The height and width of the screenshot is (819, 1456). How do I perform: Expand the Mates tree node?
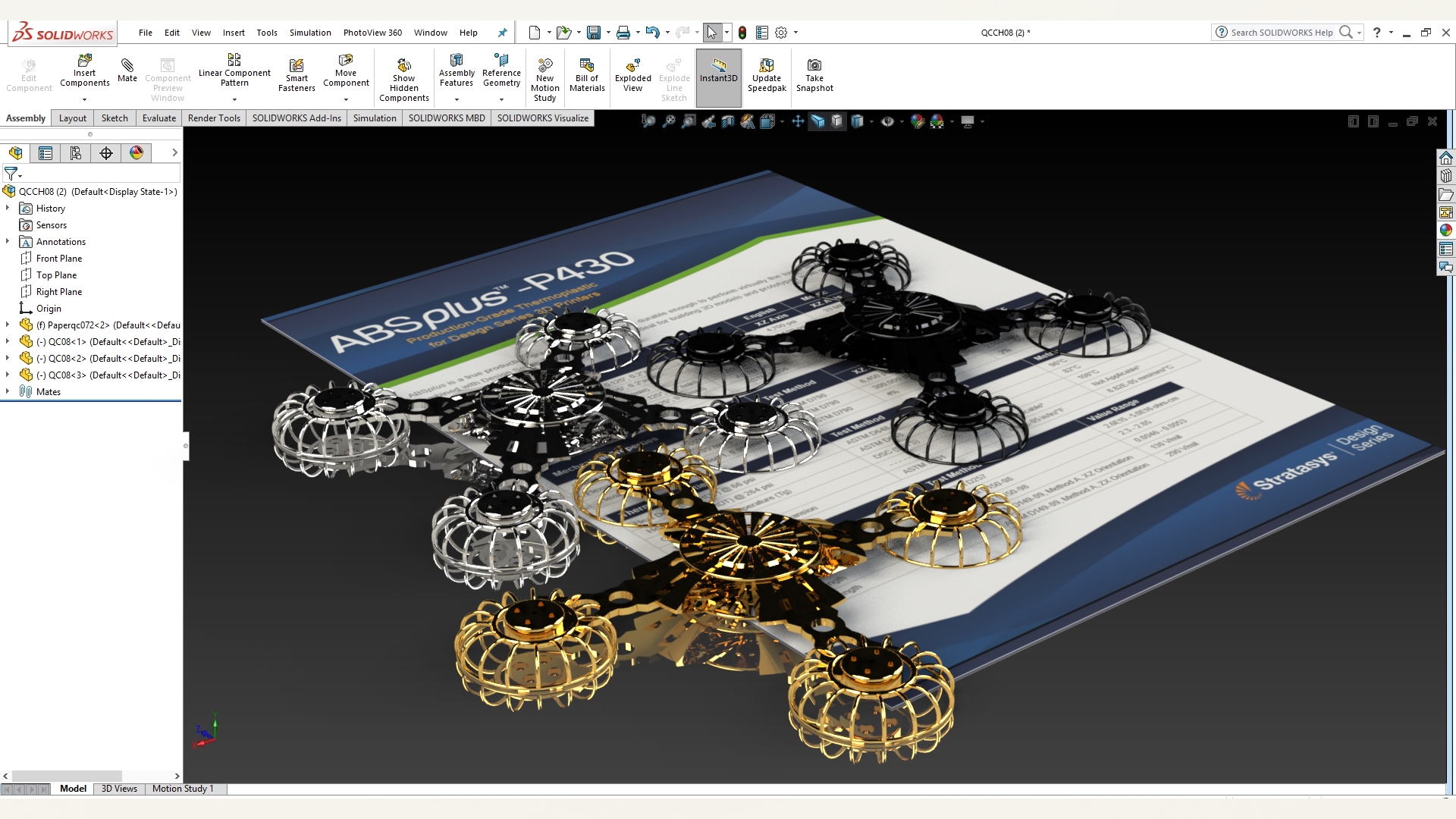8,391
